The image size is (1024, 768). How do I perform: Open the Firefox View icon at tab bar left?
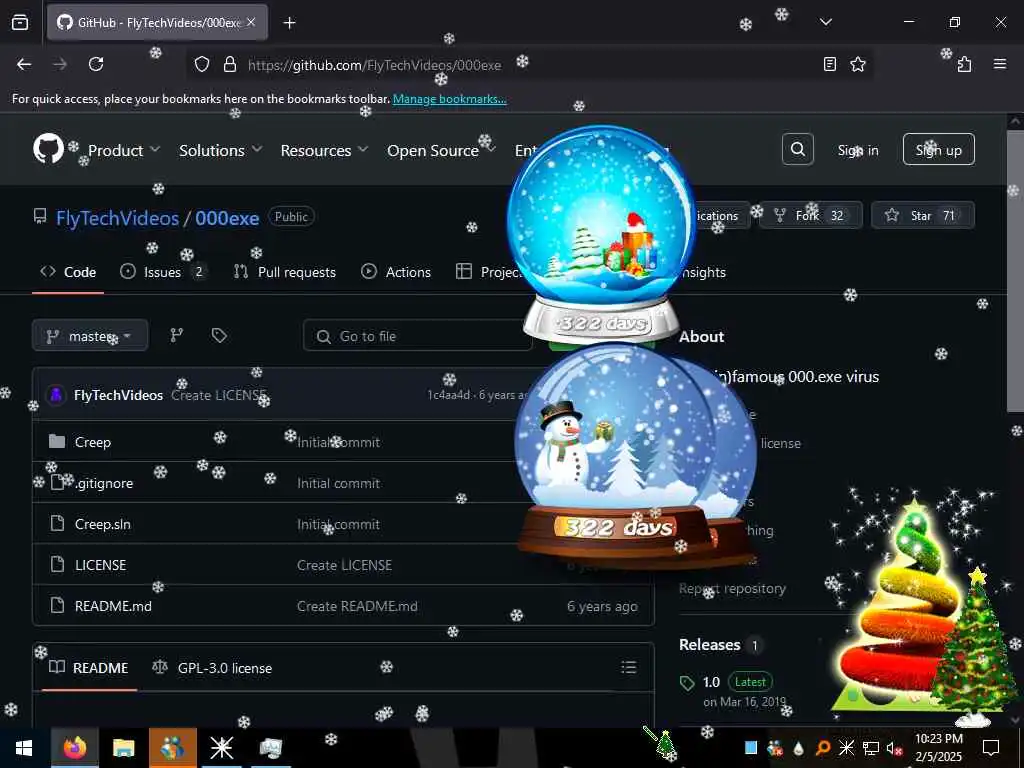tap(20, 22)
